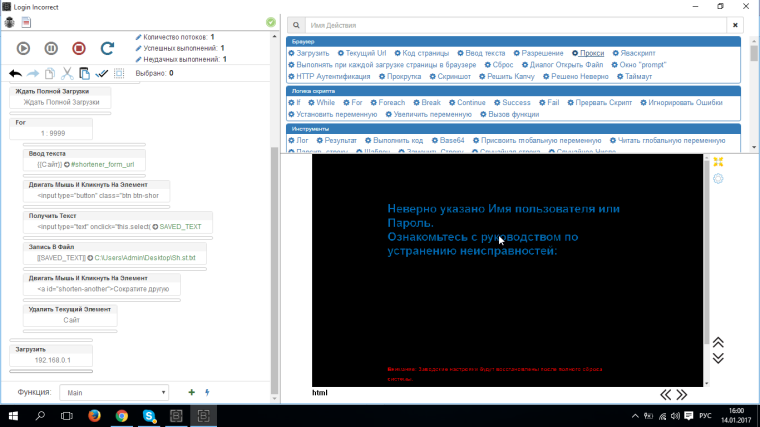760x427 pixels.
Task: Pause script execution
Action: click(51, 48)
